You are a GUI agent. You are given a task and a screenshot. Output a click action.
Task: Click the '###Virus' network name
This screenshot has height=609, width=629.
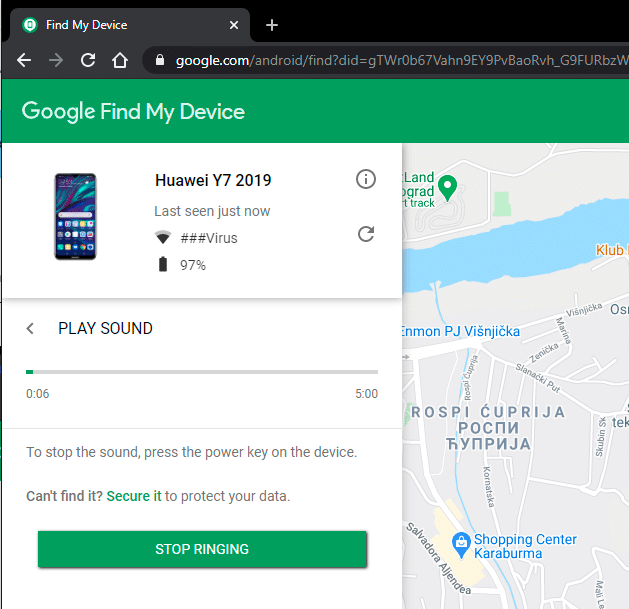point(209,238)
